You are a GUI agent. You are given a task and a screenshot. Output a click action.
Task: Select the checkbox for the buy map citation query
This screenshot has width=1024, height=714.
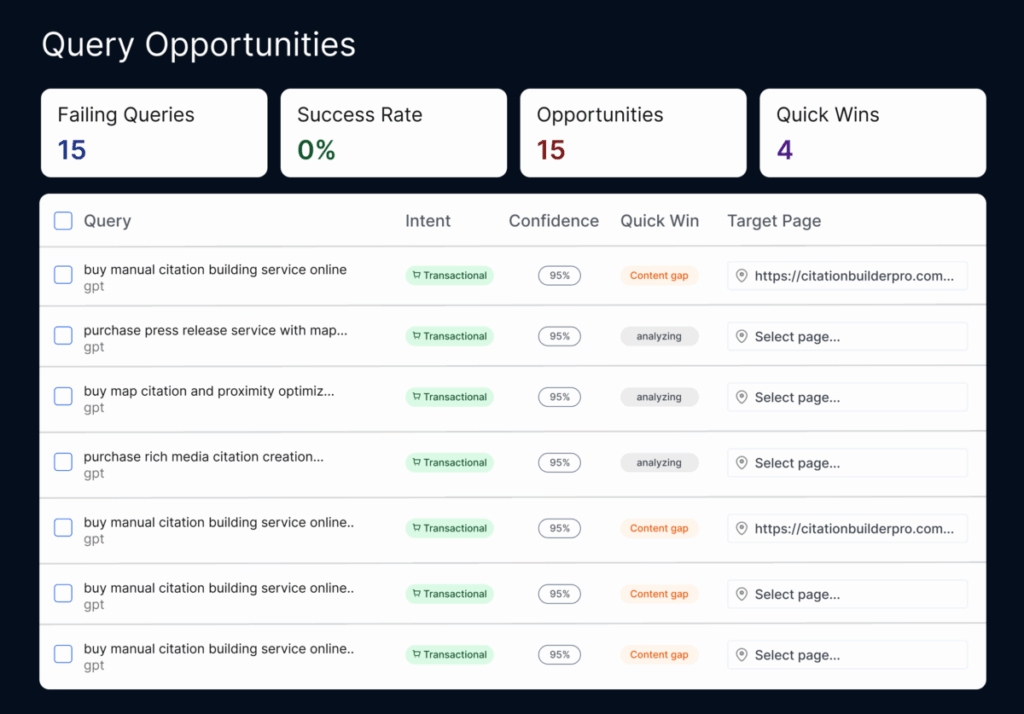[63, 397]
